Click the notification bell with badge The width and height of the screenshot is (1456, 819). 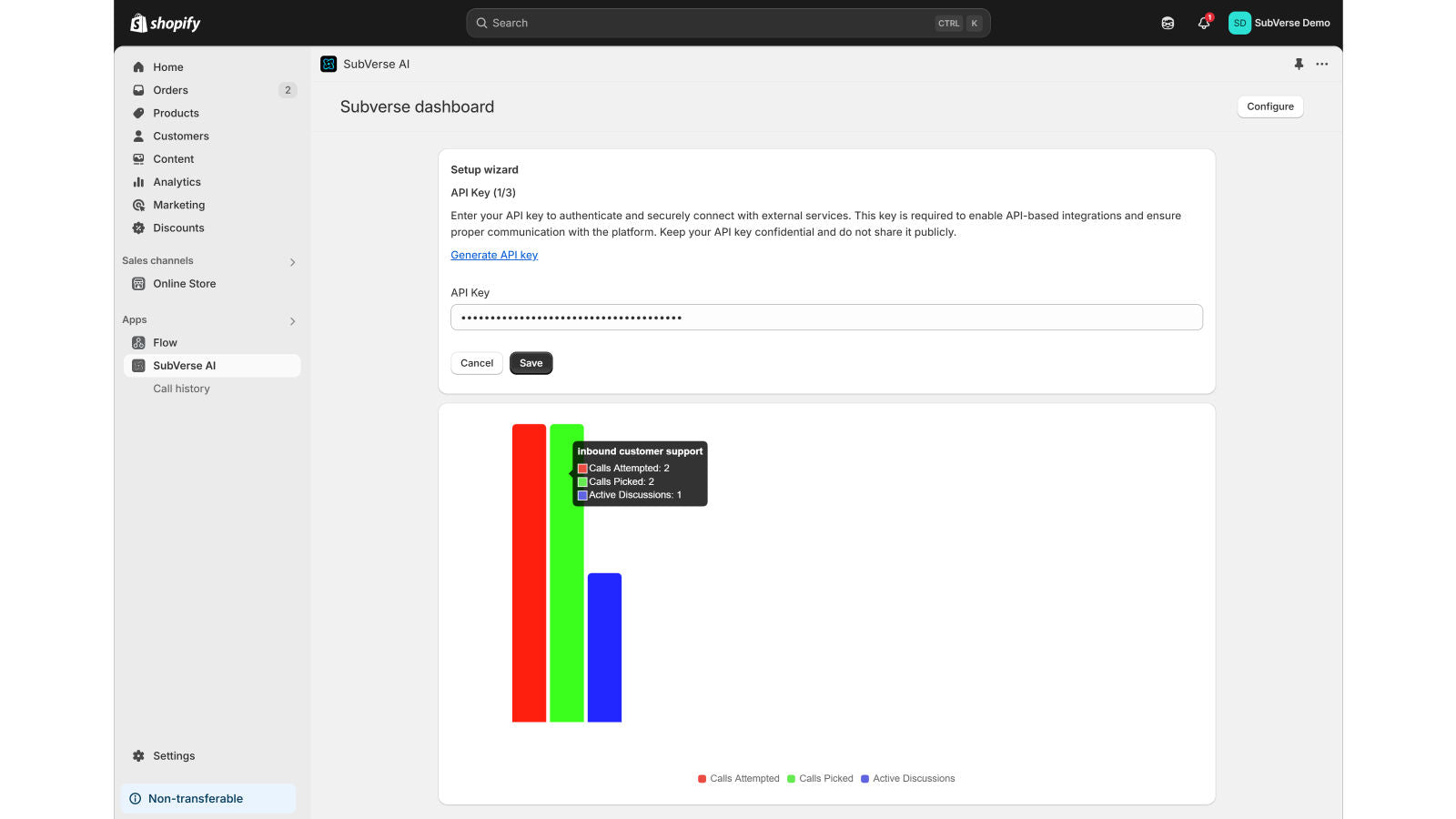[x=1203, y=23]
